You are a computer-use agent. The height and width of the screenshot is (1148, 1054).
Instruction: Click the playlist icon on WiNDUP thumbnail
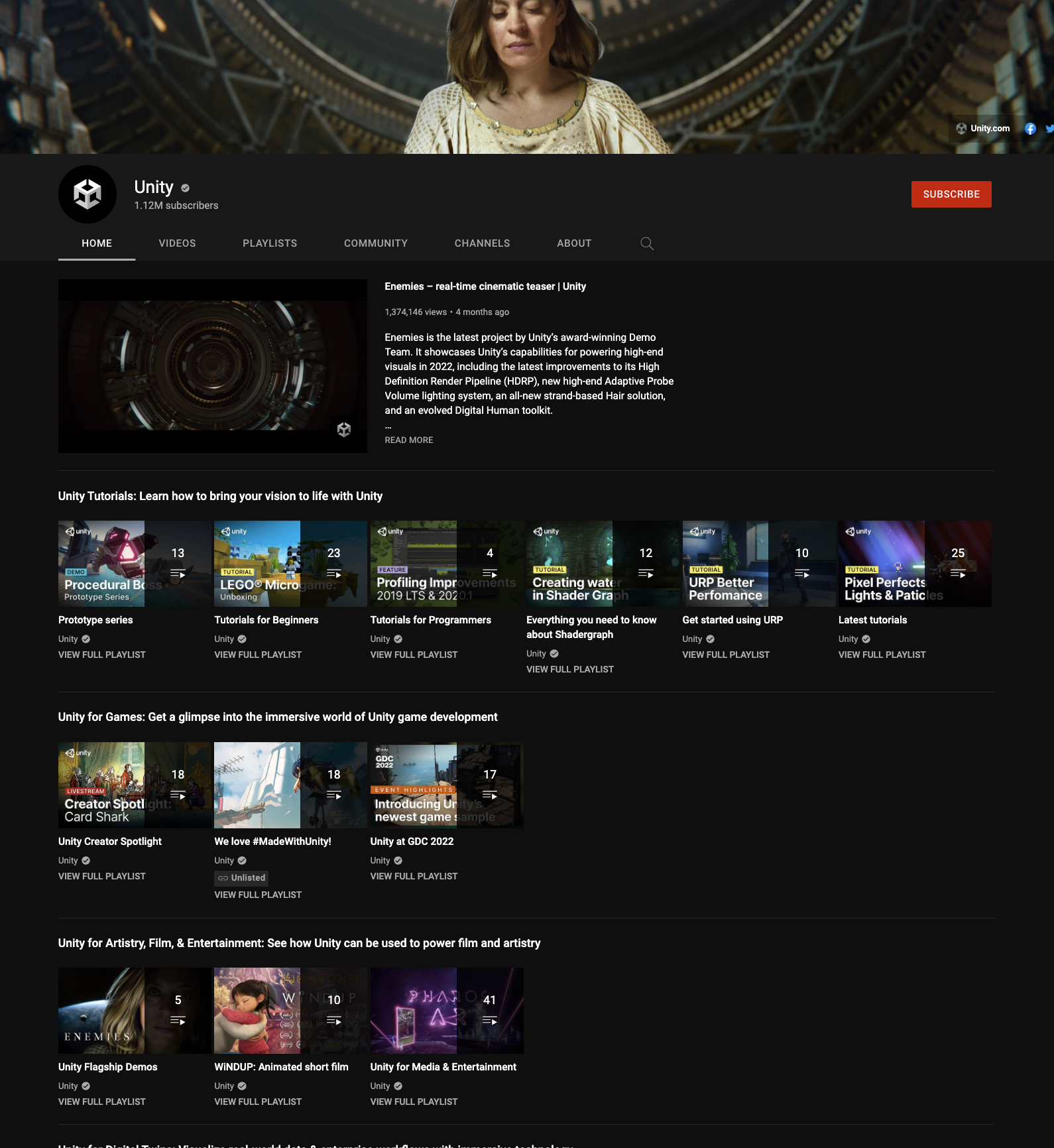click(334, 1021)
